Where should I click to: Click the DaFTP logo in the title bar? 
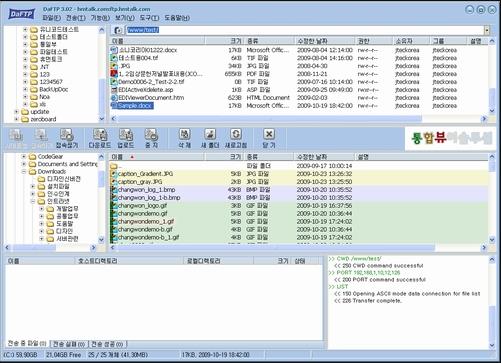tap(21, 14)
